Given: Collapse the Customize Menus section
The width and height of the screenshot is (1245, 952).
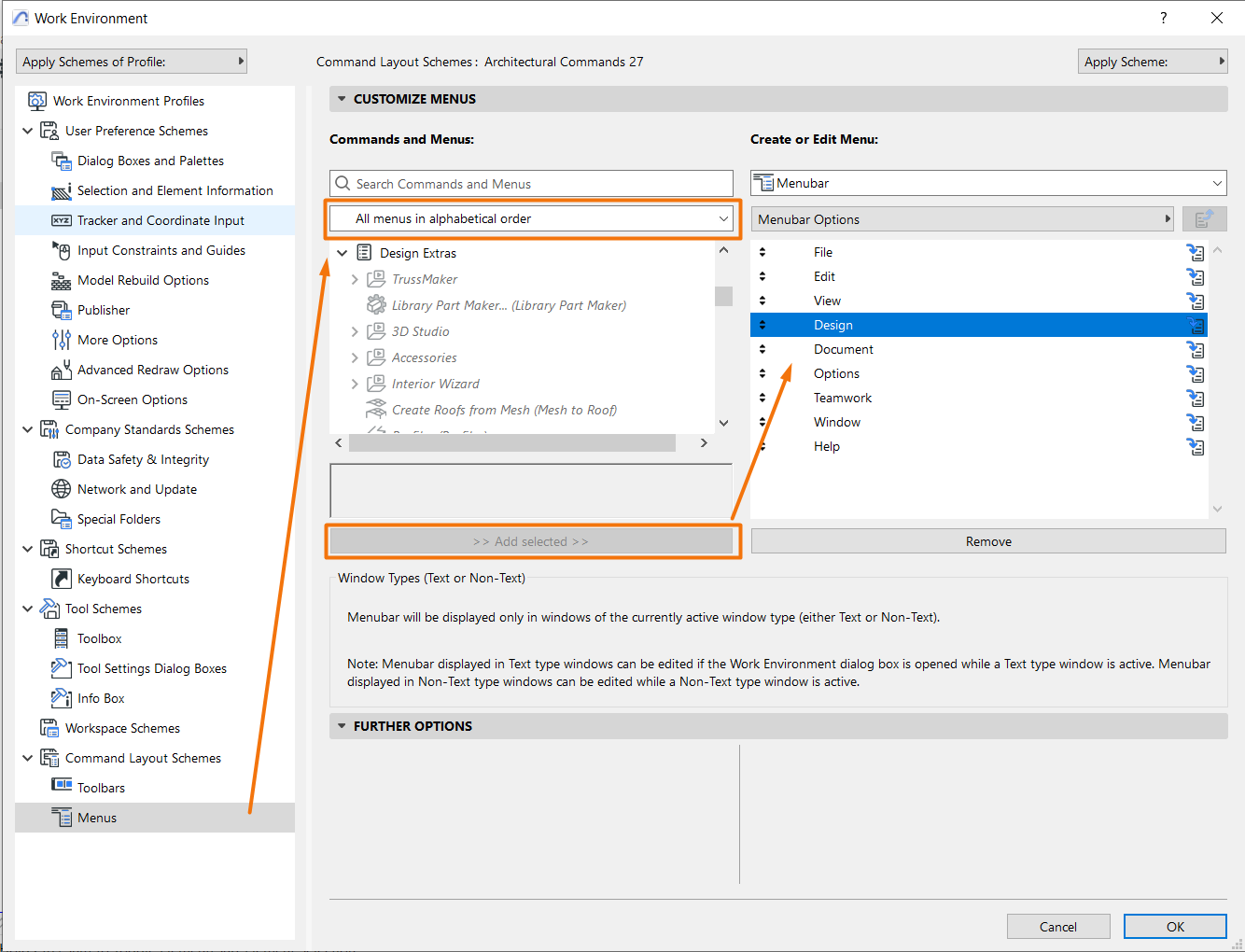Looking at the screenshot, I should pyautogui.click(x=342, y=99).
